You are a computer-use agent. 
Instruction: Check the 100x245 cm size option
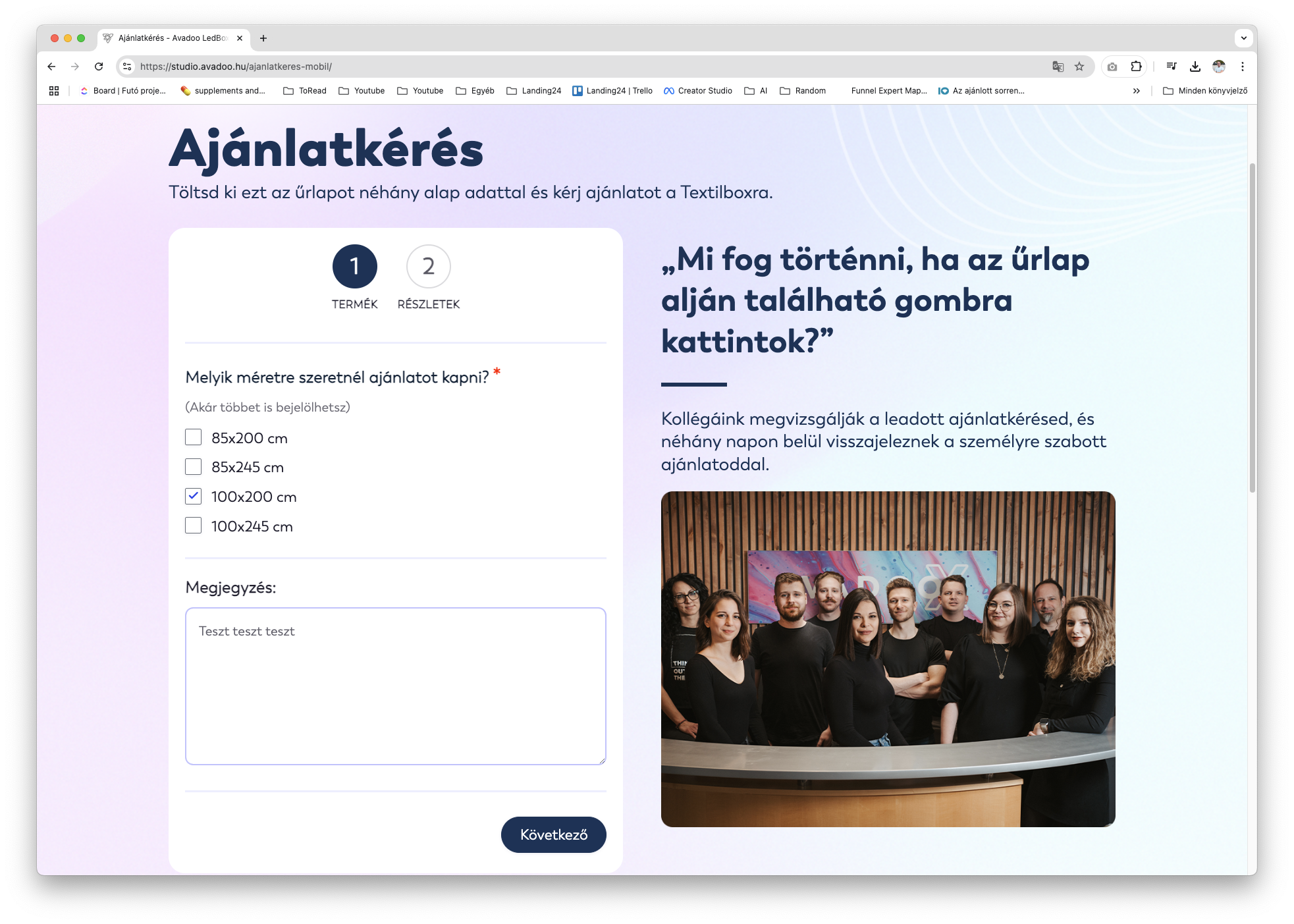click(x=193, y=526)
